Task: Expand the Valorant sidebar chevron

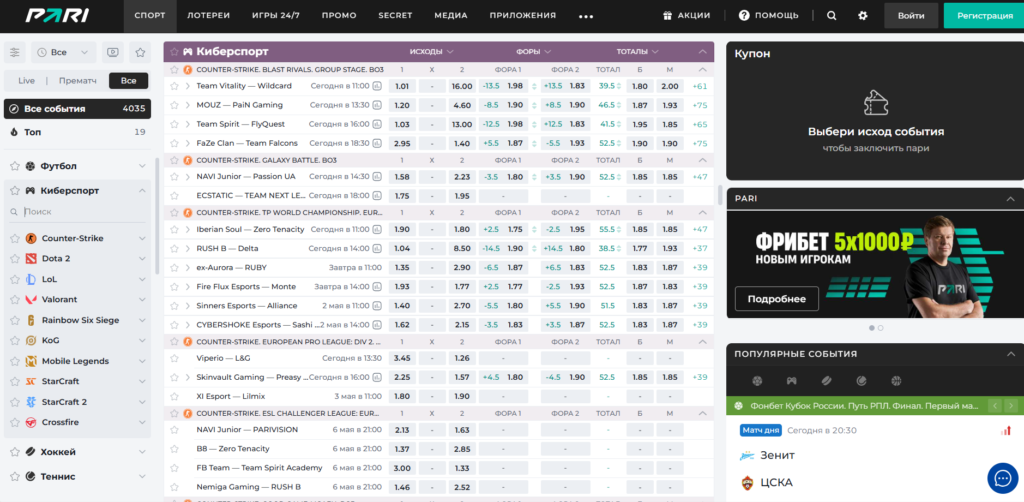Action: point(142,300)
